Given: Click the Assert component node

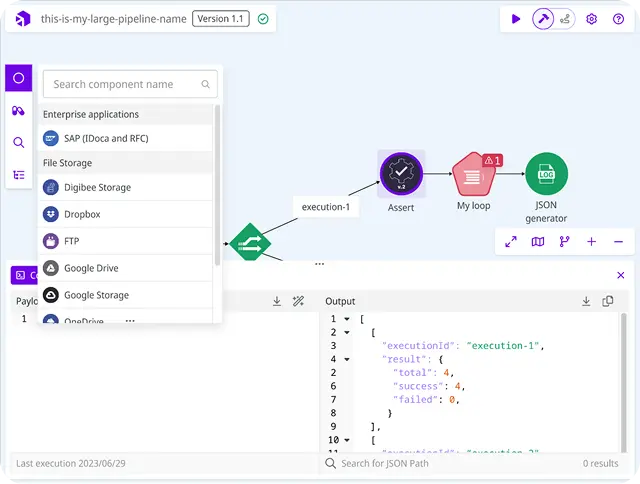Looking at the screenshot, I should tap(401, 173).
